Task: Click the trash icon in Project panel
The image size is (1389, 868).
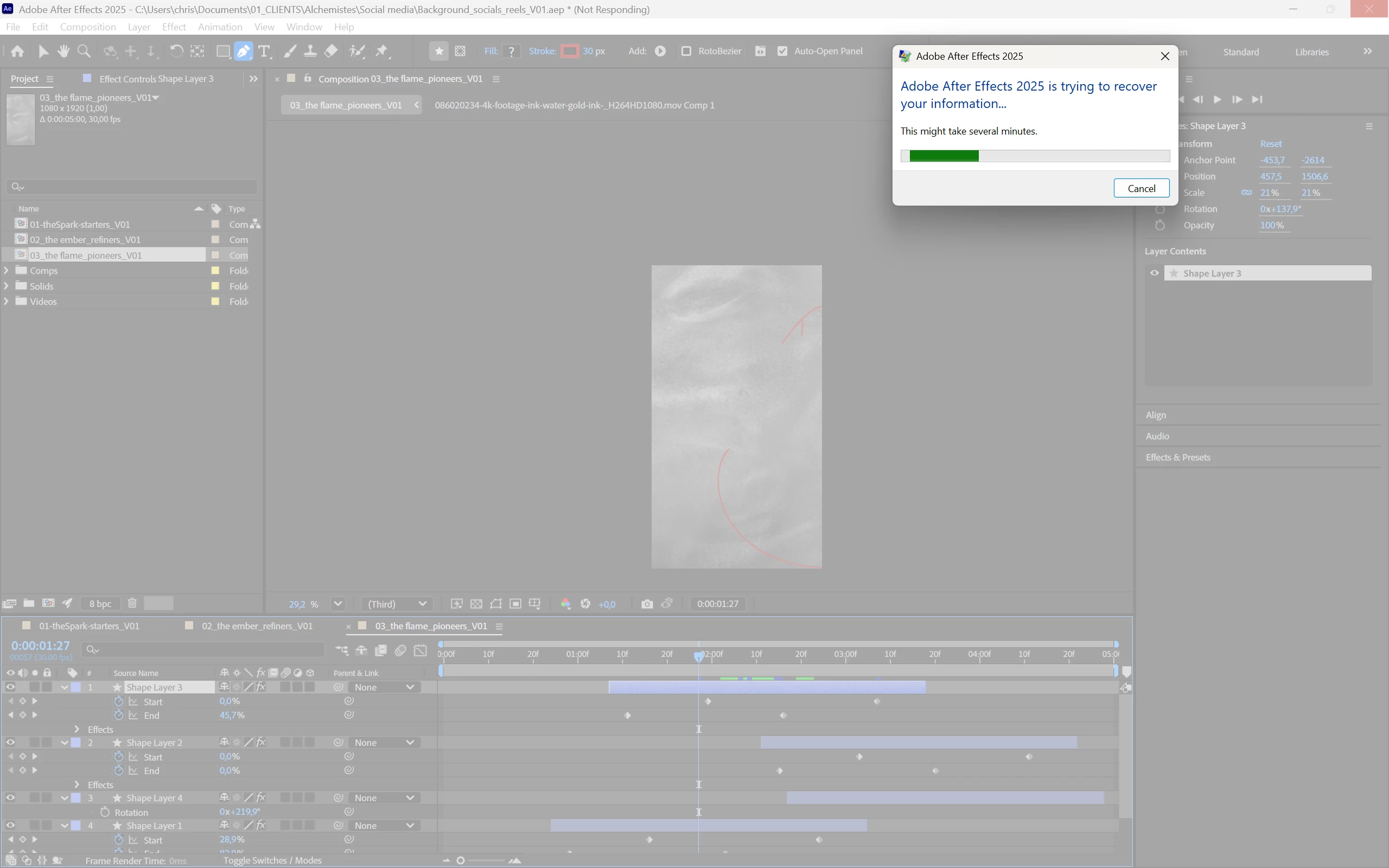Action: click(x=132, y=603)
